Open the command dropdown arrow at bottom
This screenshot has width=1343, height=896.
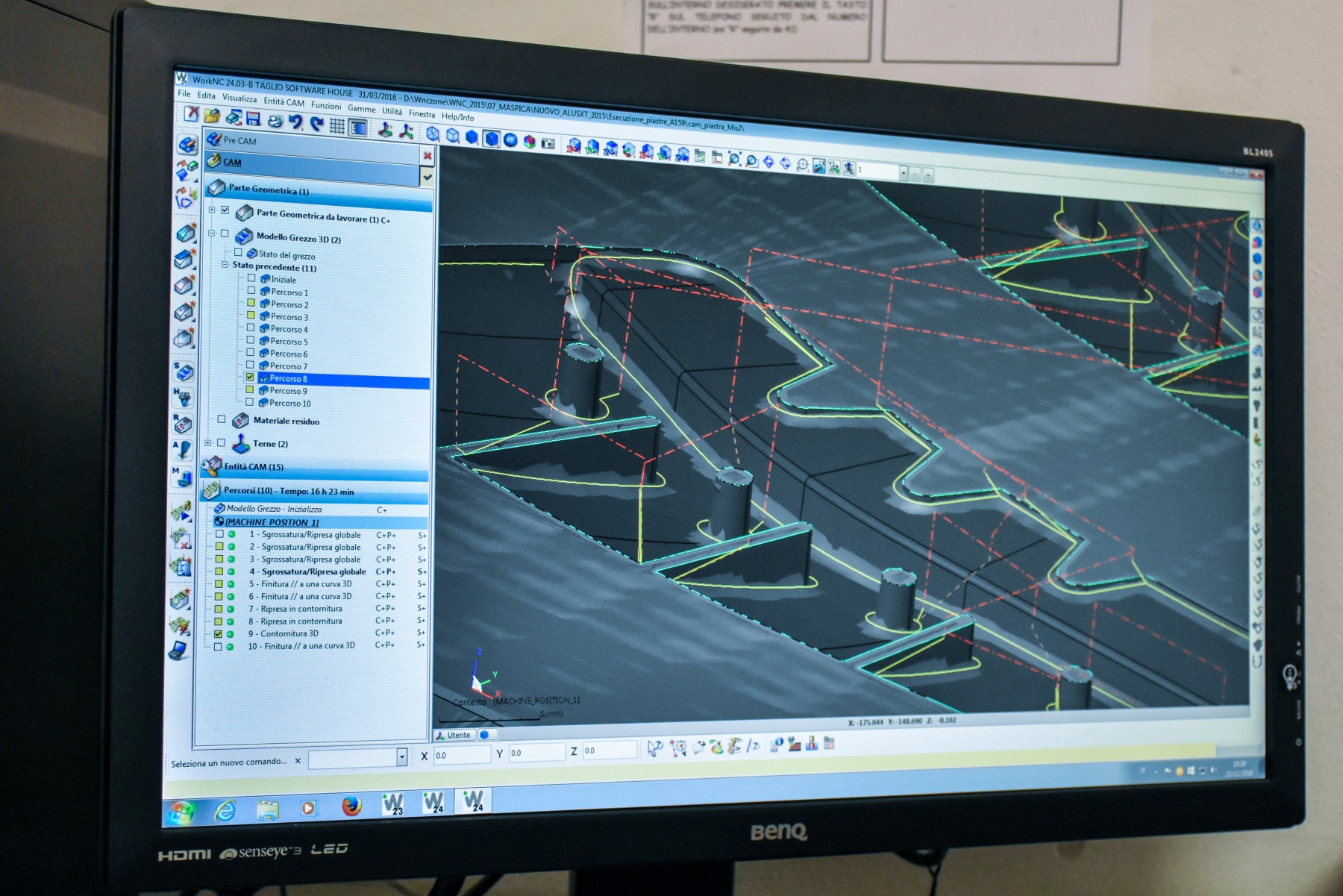coord(401,756)
